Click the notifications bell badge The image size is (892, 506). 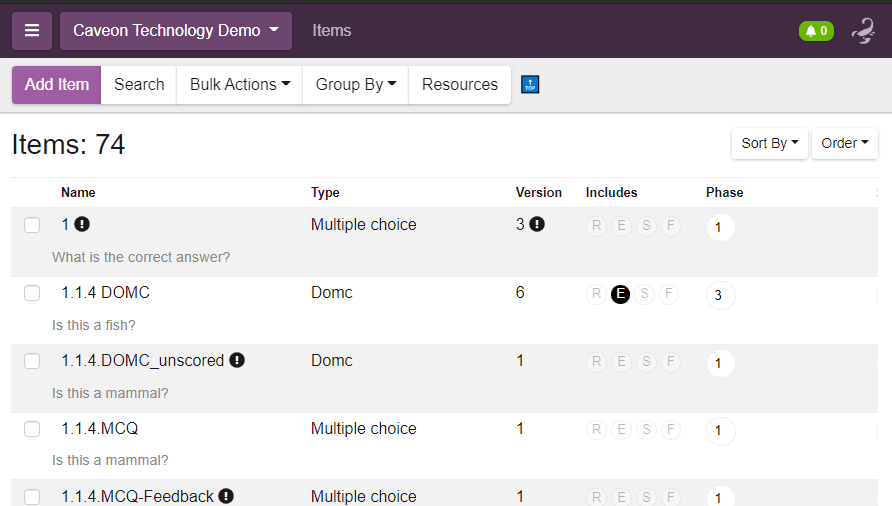point(816,31)
